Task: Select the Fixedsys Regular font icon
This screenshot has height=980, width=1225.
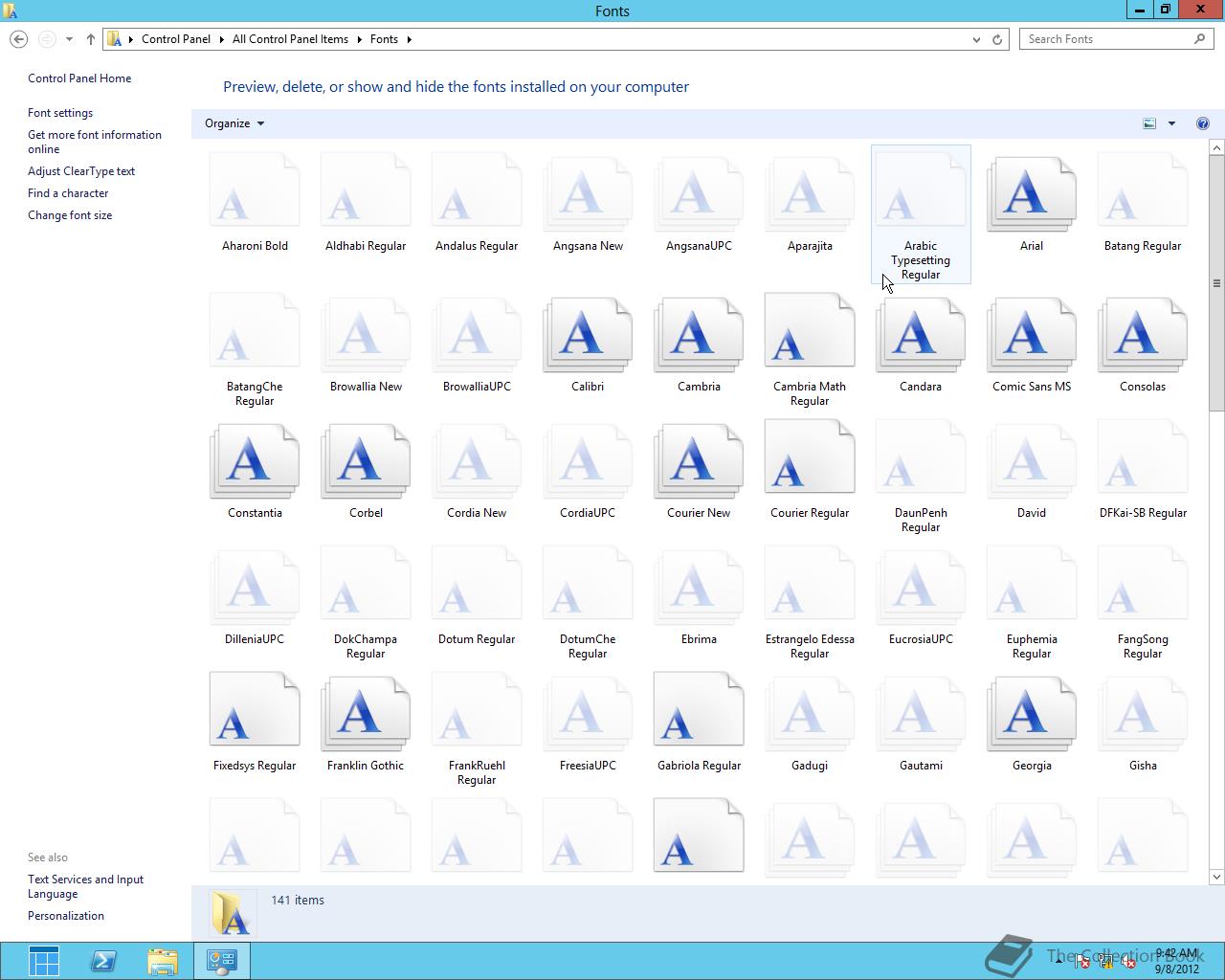Action: tap(255, 710)
